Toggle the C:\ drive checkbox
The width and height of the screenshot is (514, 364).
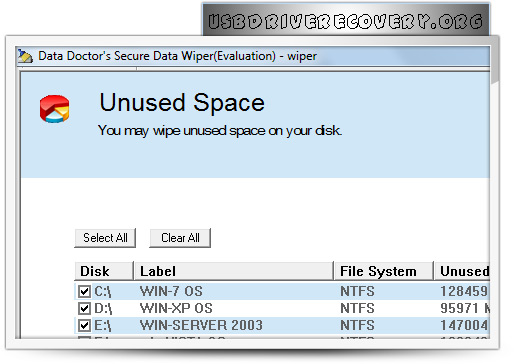84,291
